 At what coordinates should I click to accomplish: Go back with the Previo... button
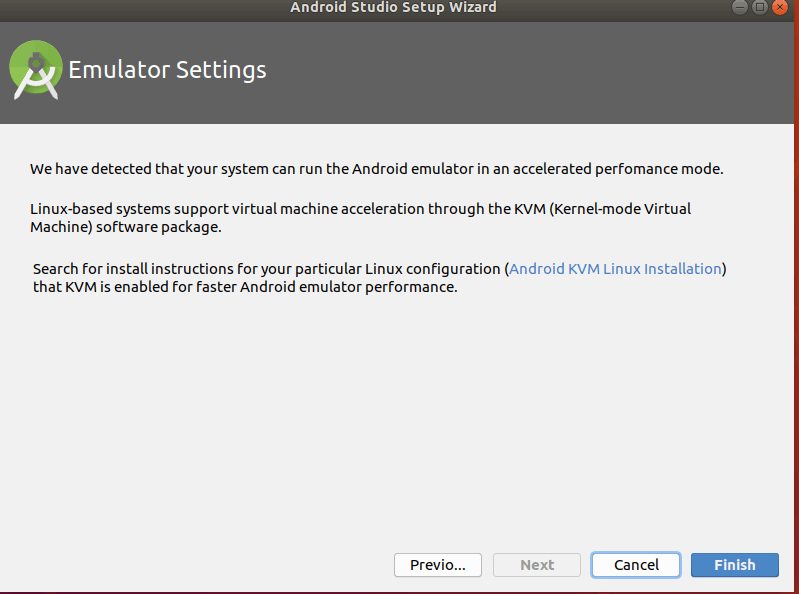[x=438, y=565]
